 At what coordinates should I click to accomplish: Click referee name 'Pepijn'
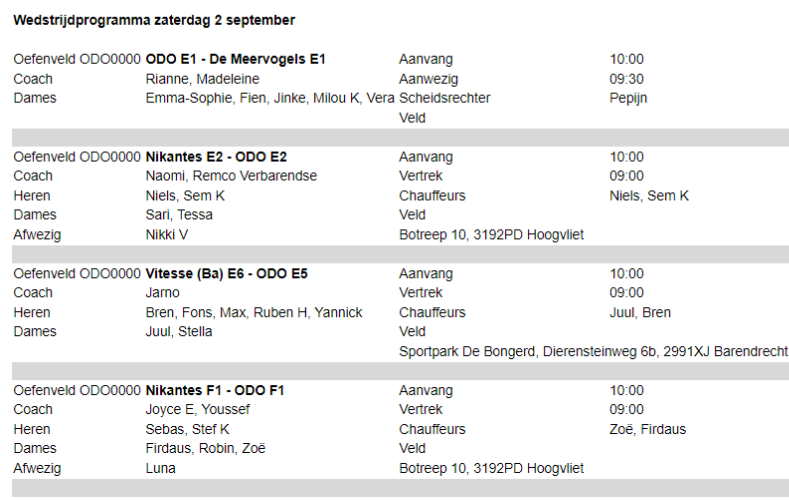click(x=629, y=98)
